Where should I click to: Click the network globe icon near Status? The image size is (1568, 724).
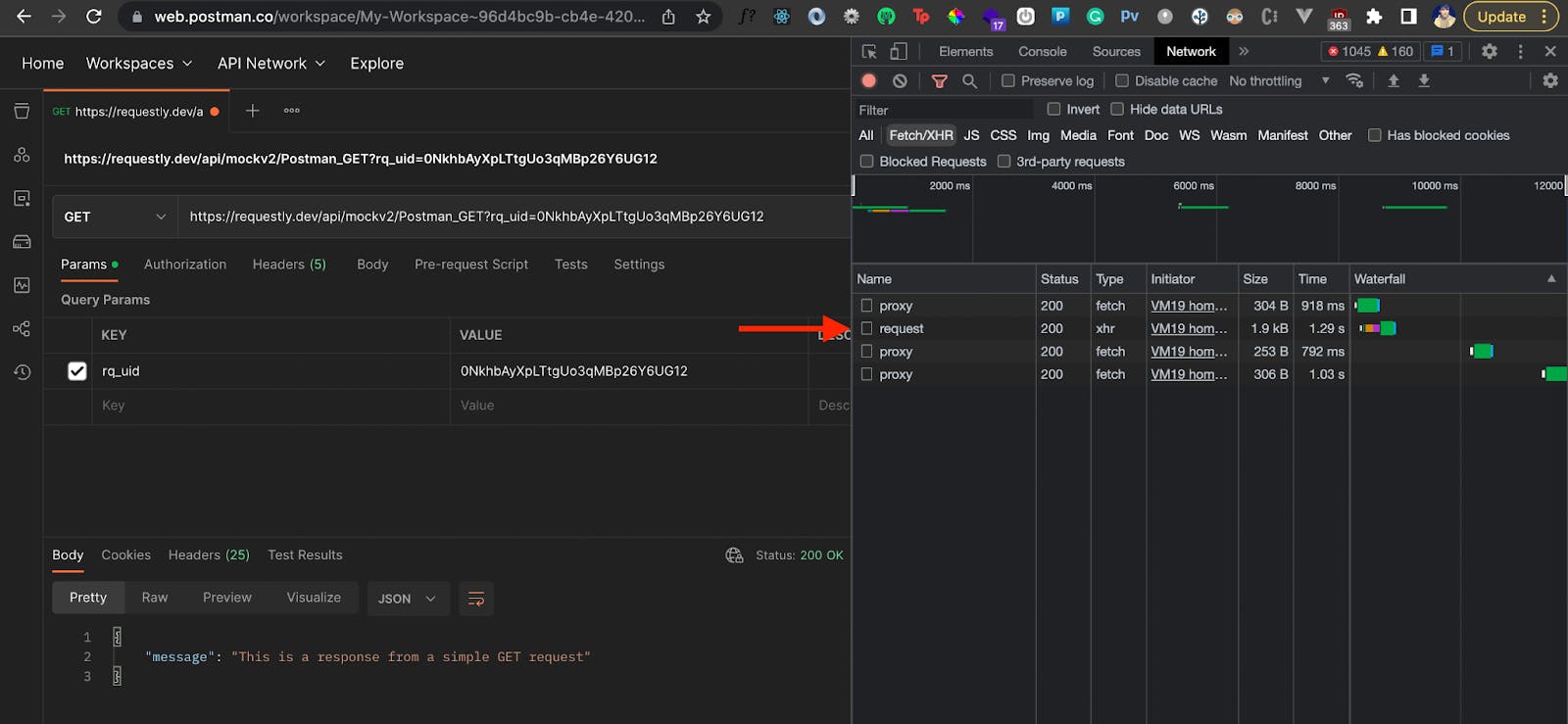[734, 555]
